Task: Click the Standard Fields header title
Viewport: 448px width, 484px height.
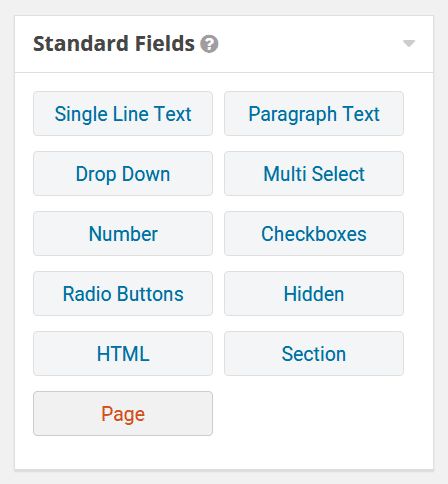Action: (114, 44)
